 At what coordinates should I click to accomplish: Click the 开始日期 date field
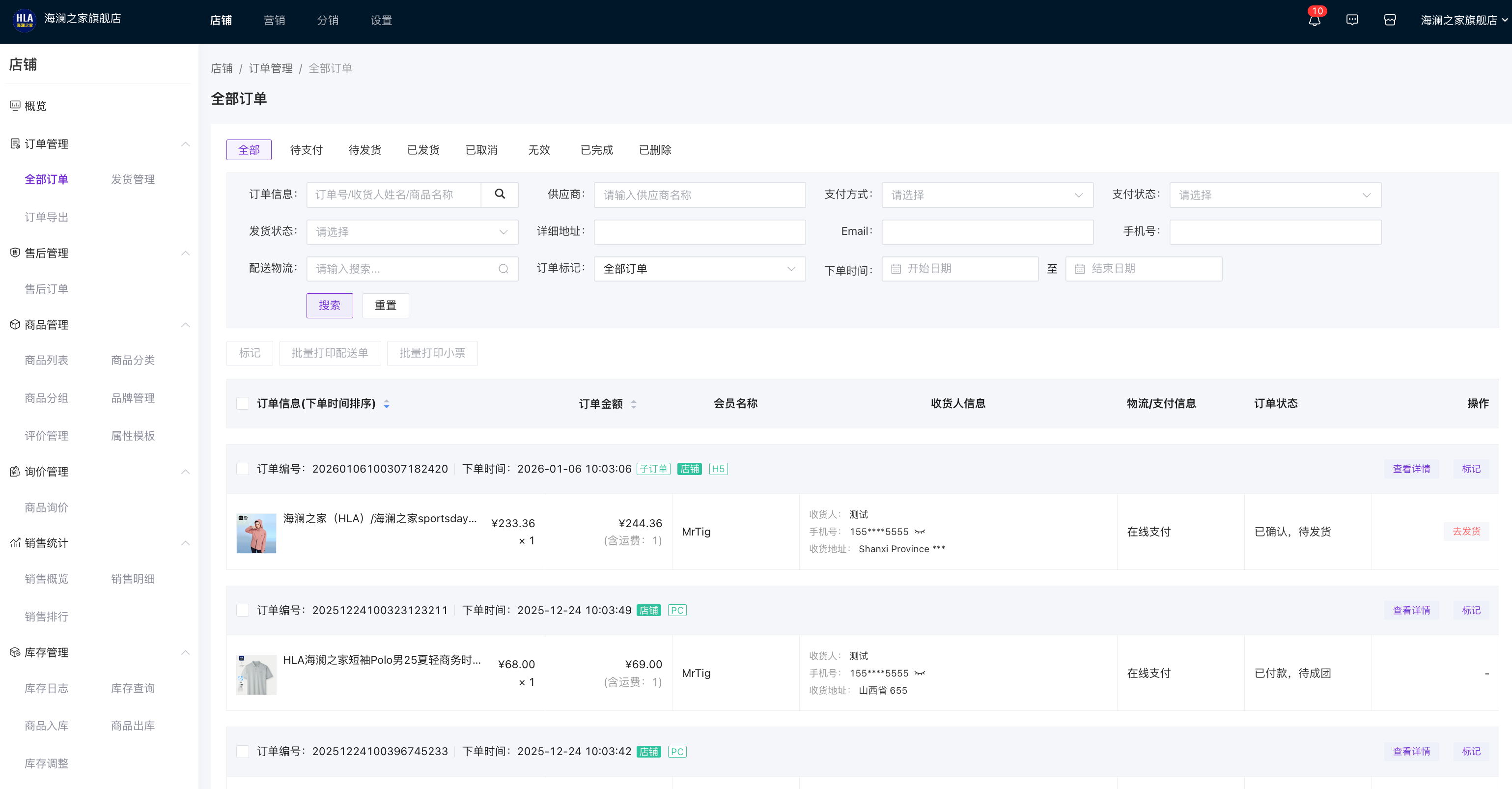(960, 269)
